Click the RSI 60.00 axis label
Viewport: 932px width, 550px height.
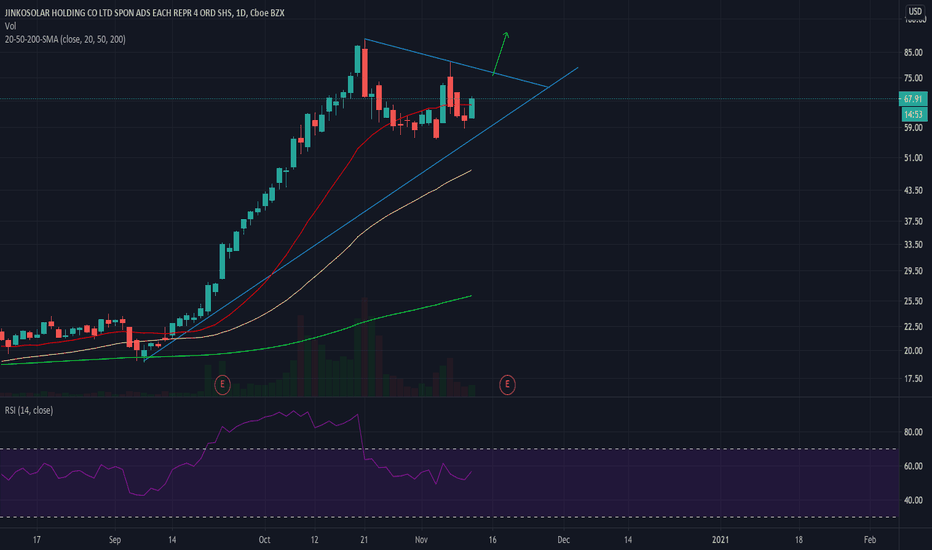tap(913, 466)
